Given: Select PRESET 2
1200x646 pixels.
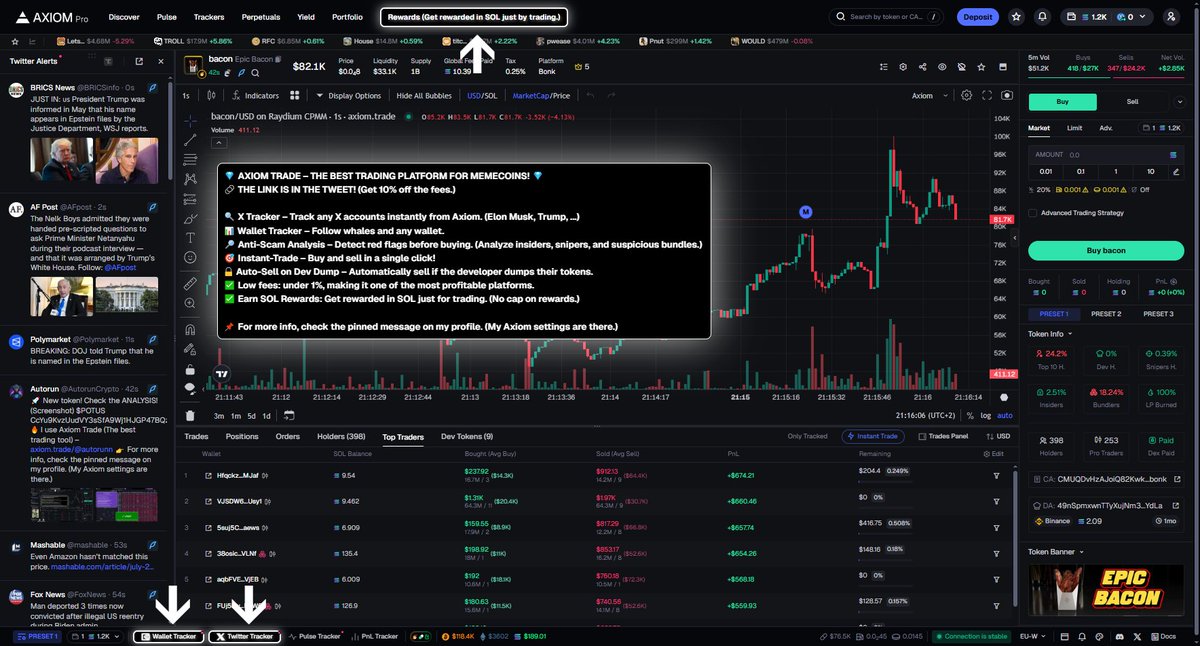Looking at the screenshot, I should 1105,314.
